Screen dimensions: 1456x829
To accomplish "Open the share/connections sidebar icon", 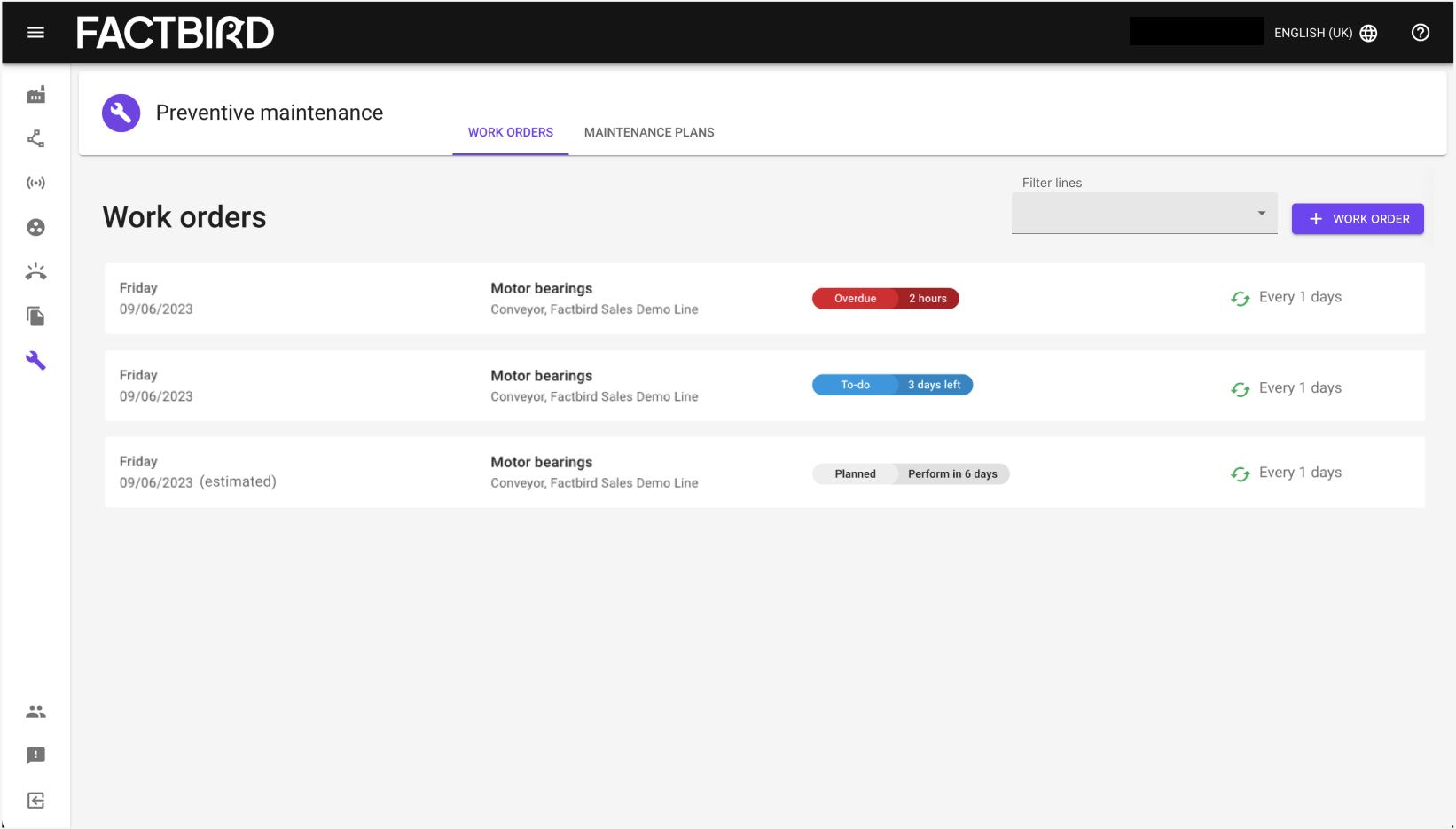I will 35,138.
